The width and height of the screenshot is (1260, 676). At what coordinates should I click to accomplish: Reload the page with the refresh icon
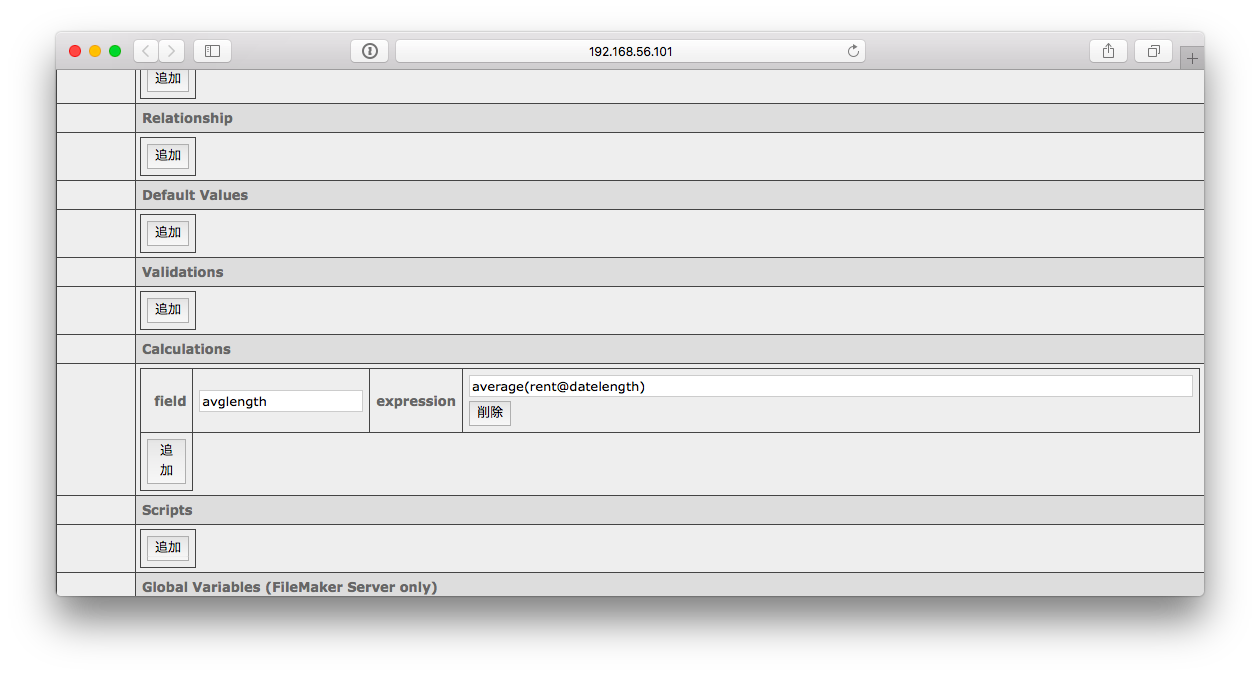(853, 51)
